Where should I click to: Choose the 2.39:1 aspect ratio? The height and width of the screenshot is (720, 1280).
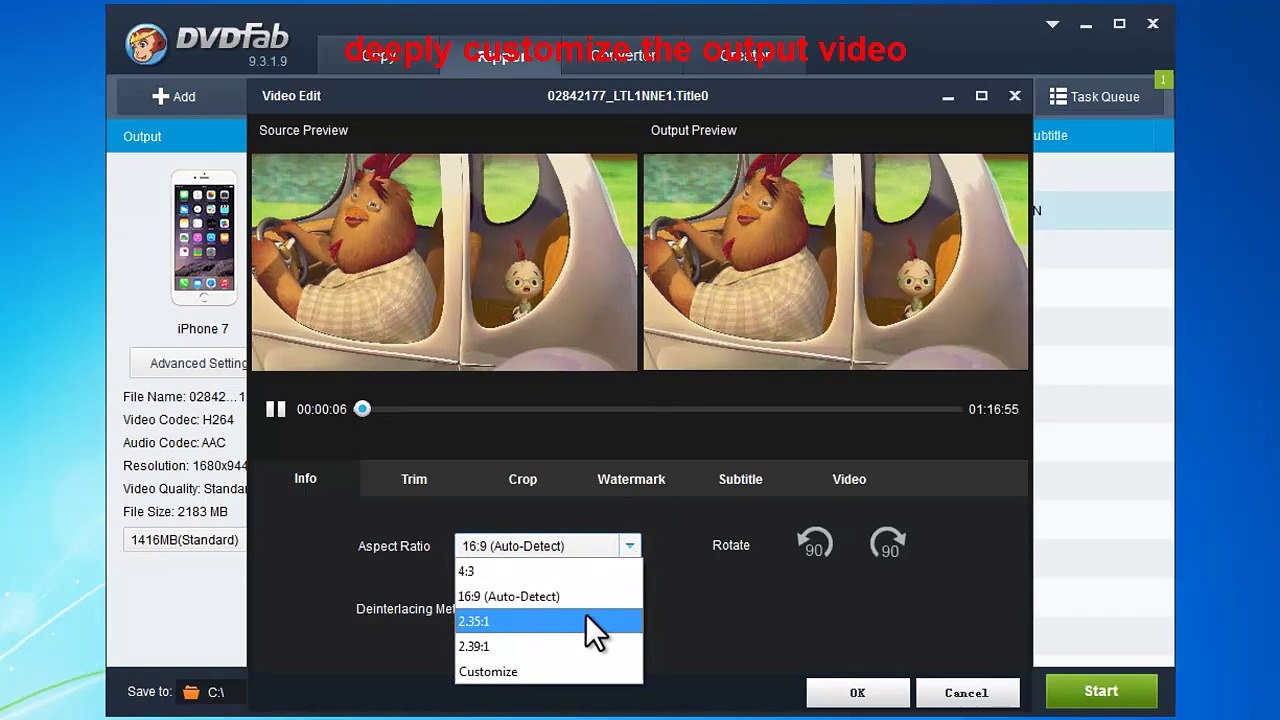tap(548, 646)
